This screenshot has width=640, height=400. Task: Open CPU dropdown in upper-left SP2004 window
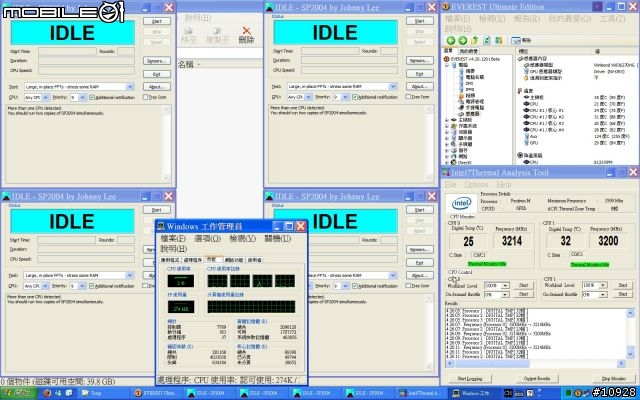46,98
